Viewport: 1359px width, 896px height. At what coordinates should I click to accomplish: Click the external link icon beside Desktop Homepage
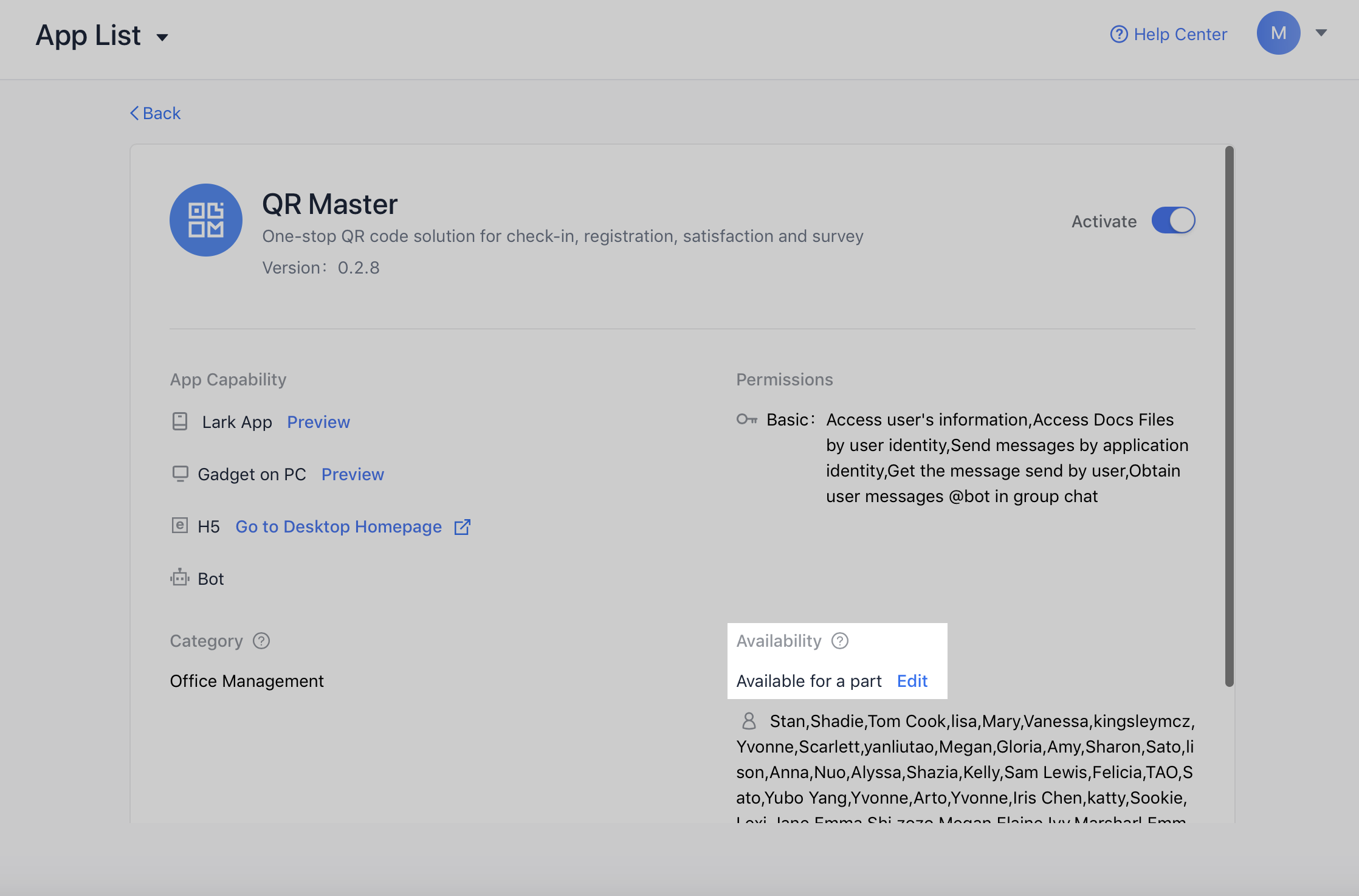click(x=463, y=526)
